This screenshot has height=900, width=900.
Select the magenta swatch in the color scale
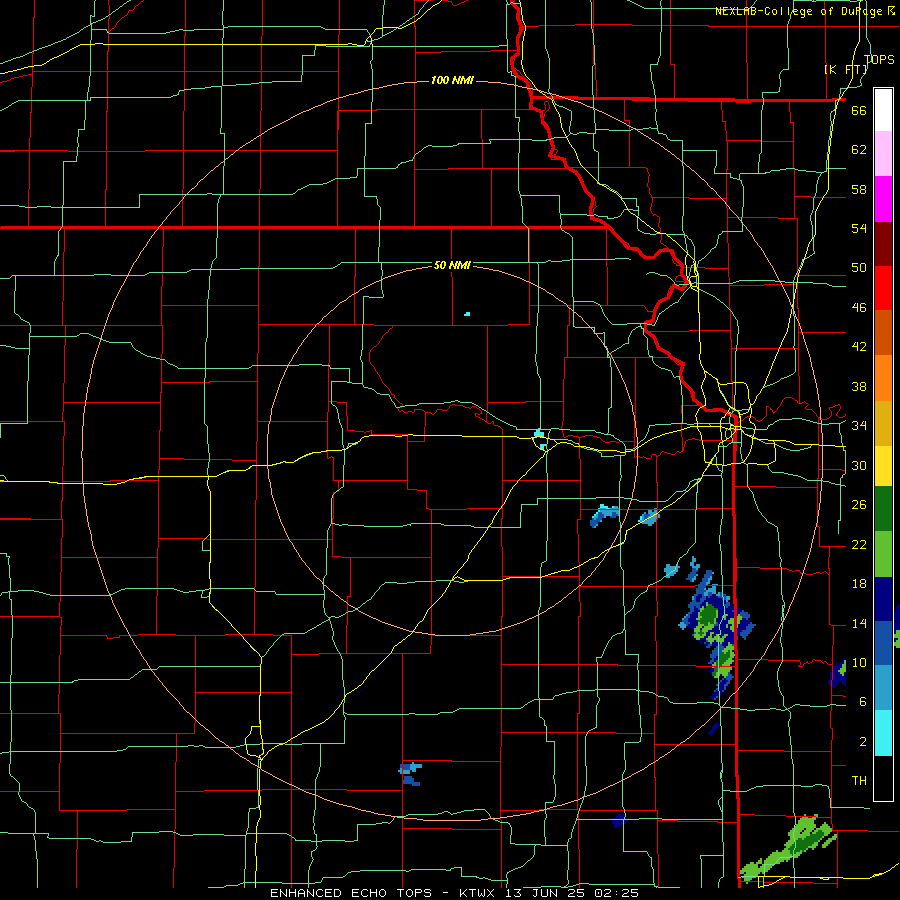[883, 199]
